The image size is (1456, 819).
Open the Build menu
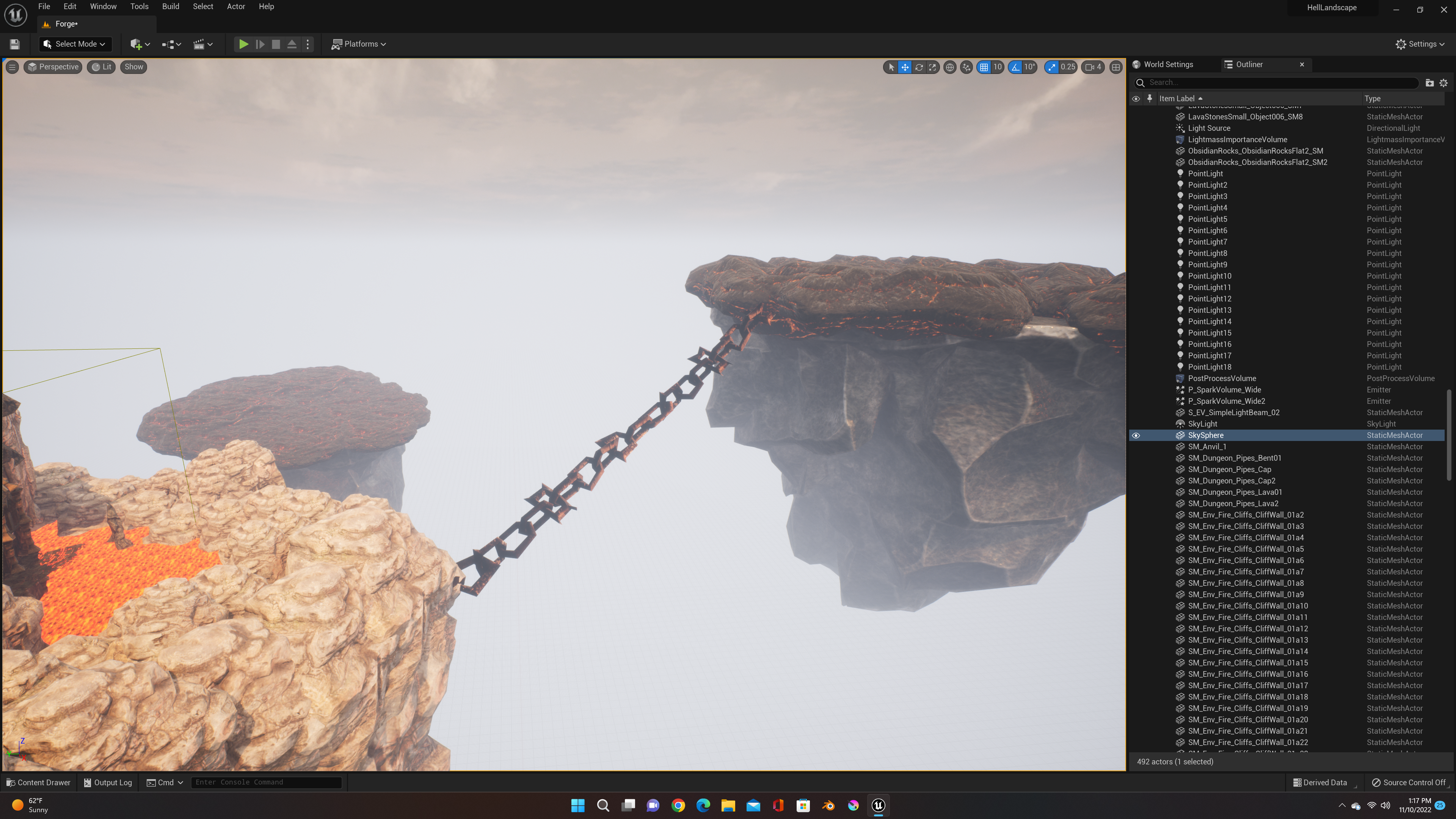pos(171,7)
